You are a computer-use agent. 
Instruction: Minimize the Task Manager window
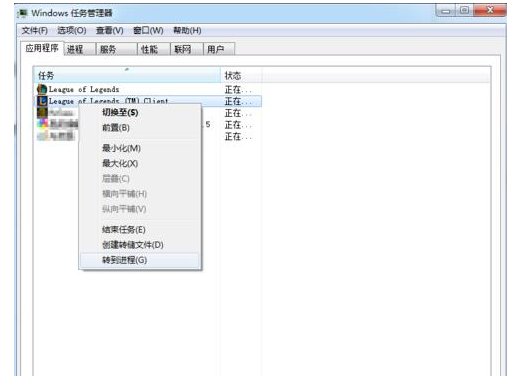coord(446,11)
